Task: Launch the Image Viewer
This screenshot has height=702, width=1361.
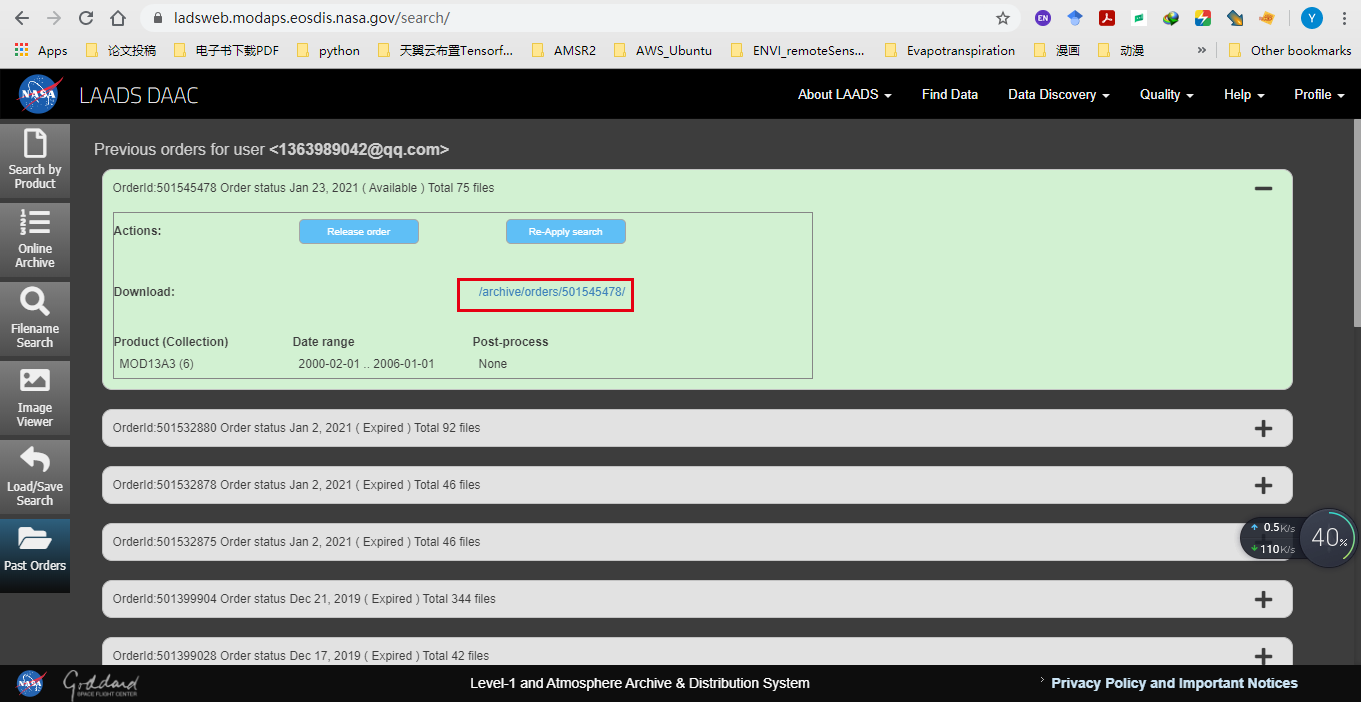Action: point(35,398)
